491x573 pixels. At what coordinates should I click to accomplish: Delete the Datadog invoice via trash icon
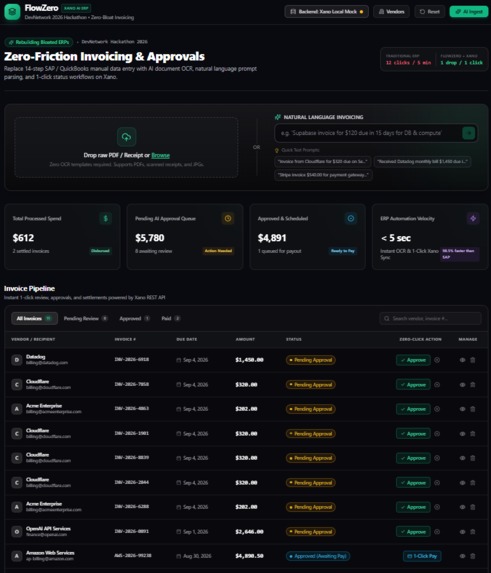click(472, 360)
